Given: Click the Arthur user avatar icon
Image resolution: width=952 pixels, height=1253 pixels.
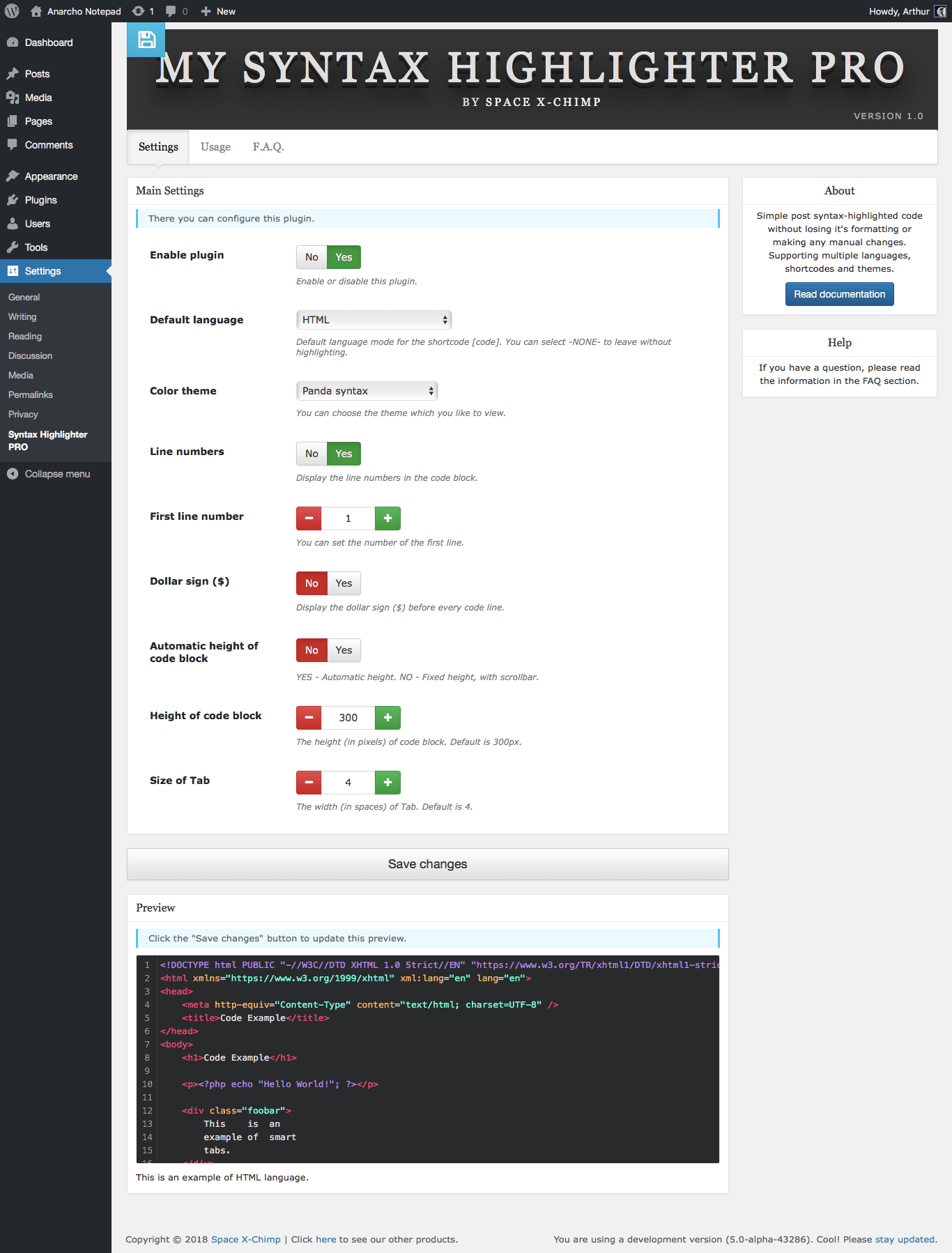Looking at the screenshot, I should (x=940, y=11).
